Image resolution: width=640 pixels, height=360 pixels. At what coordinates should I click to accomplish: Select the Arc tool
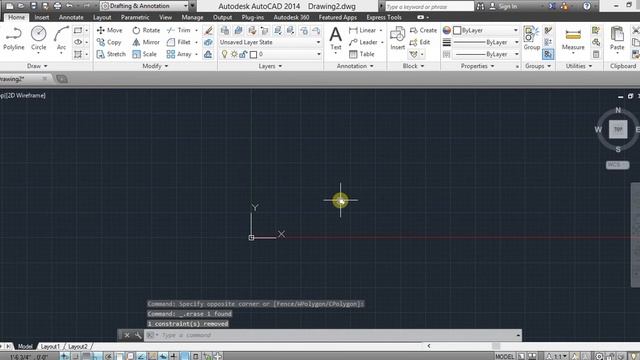61,38
